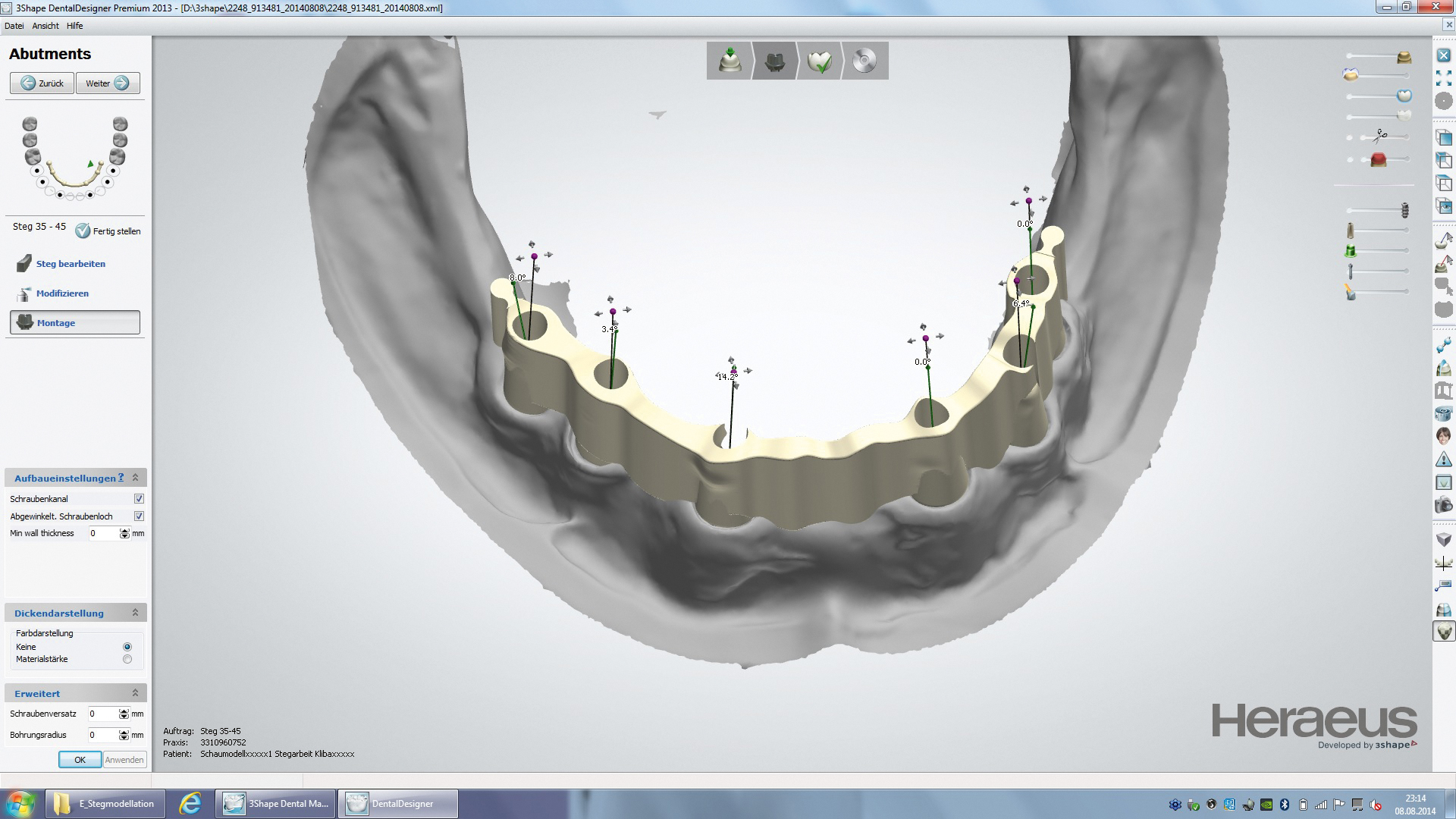Click the scissors cut visibility slider

pos(1379,136)
